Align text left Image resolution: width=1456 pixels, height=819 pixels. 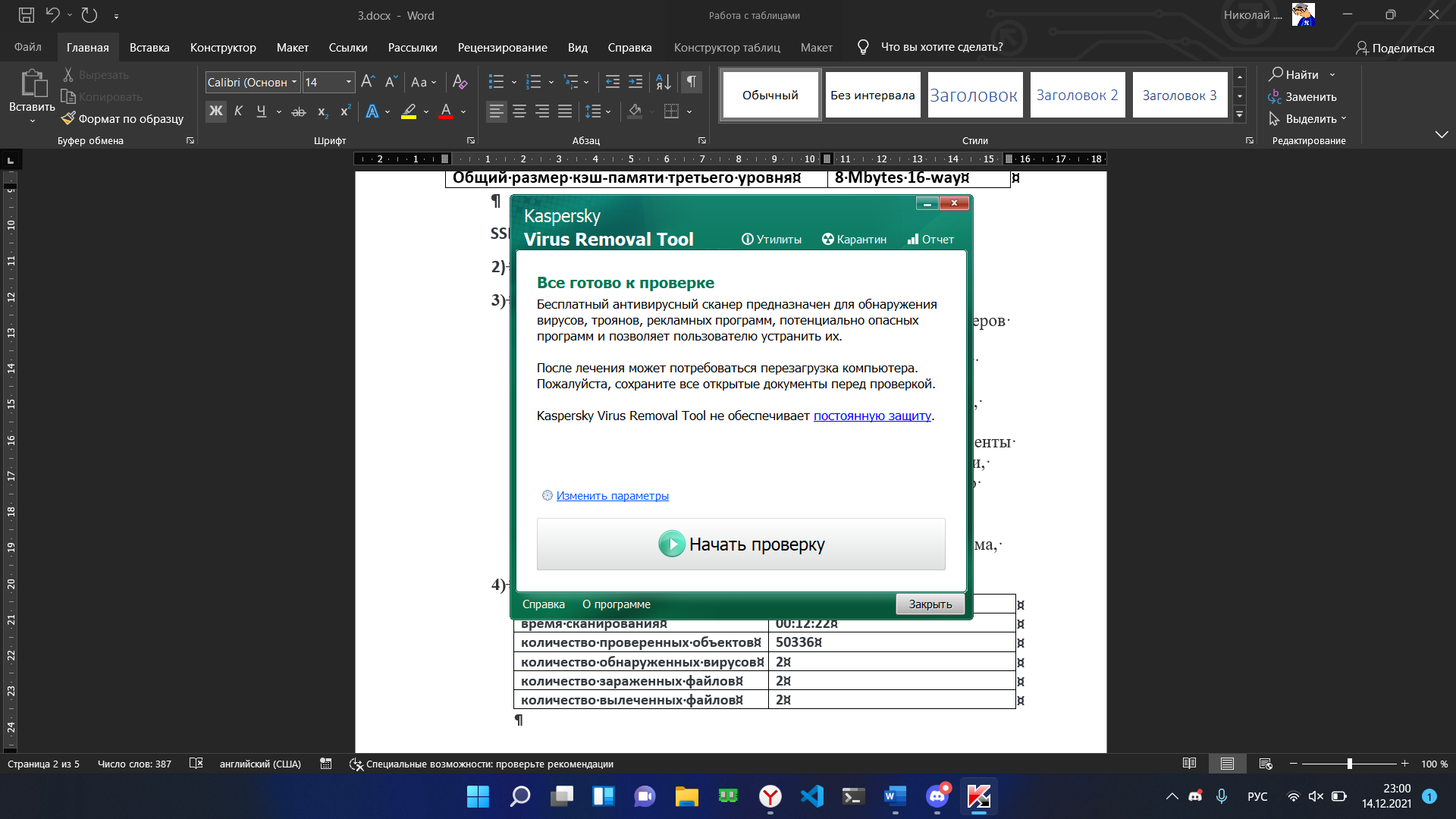496,111
